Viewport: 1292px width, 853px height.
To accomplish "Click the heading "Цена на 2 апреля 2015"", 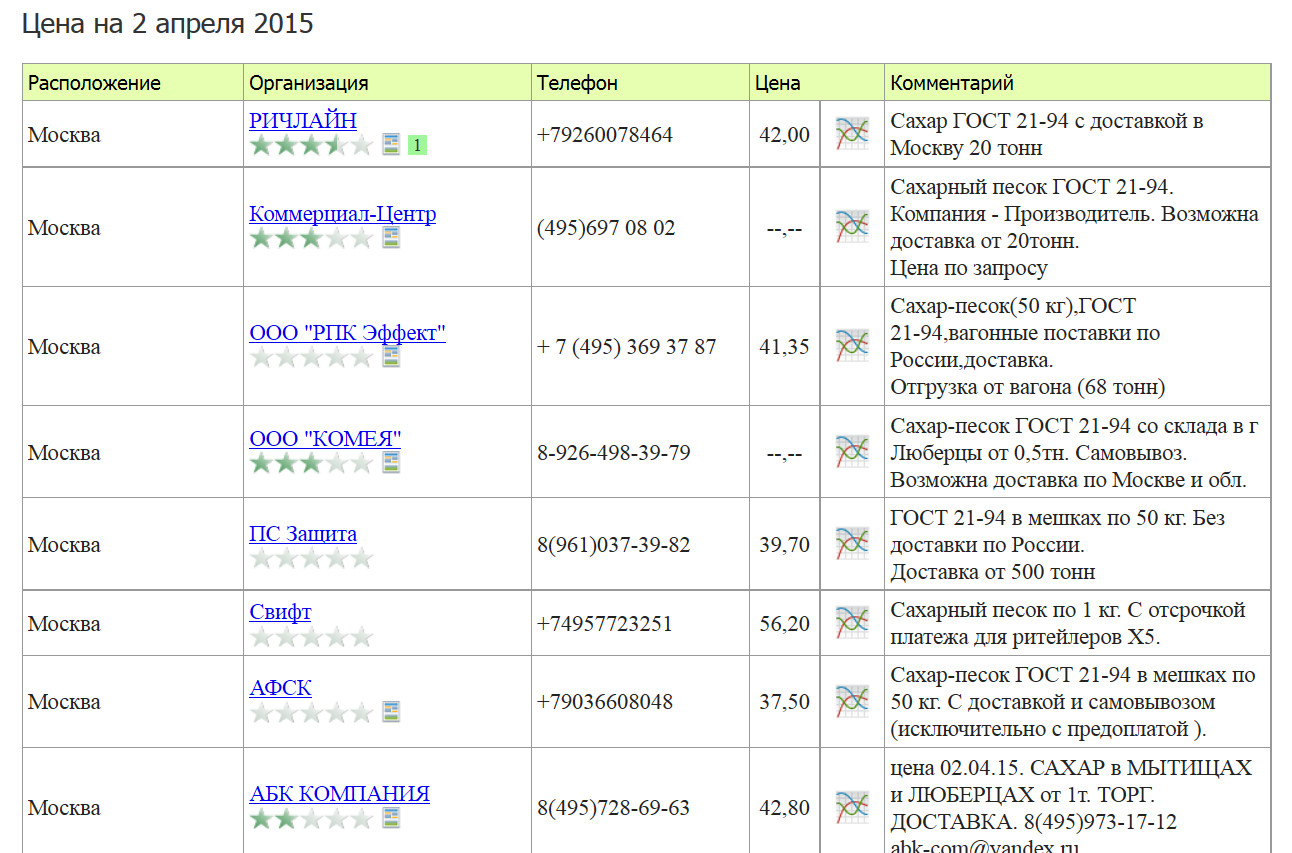I will coord(168,24).
